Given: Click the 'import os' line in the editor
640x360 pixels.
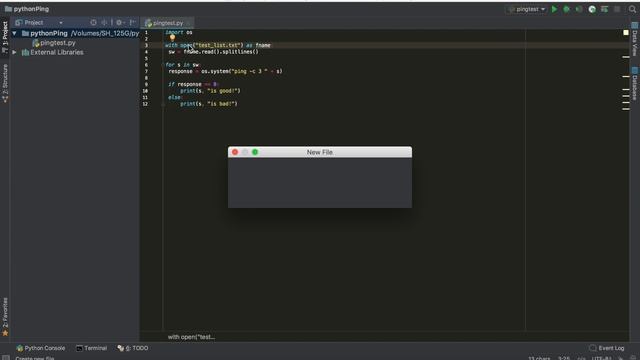Looking at the screenshot, I should coord(179,32).
